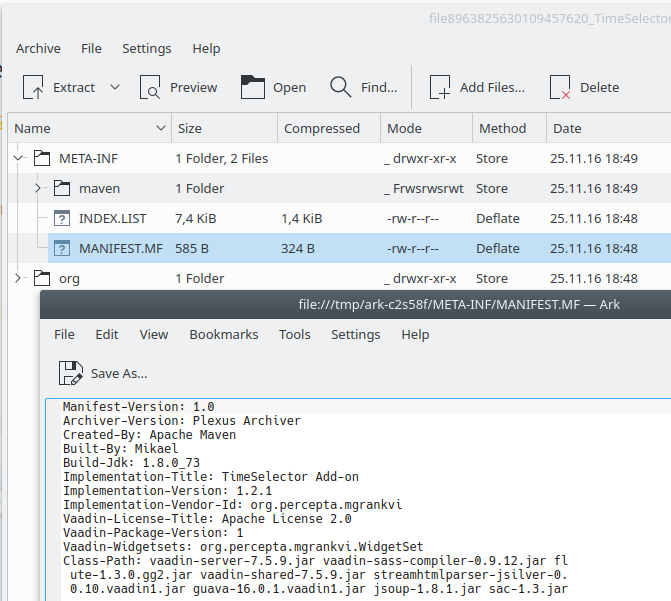Open the Bookmarks menu

click(x=224, y=334)
